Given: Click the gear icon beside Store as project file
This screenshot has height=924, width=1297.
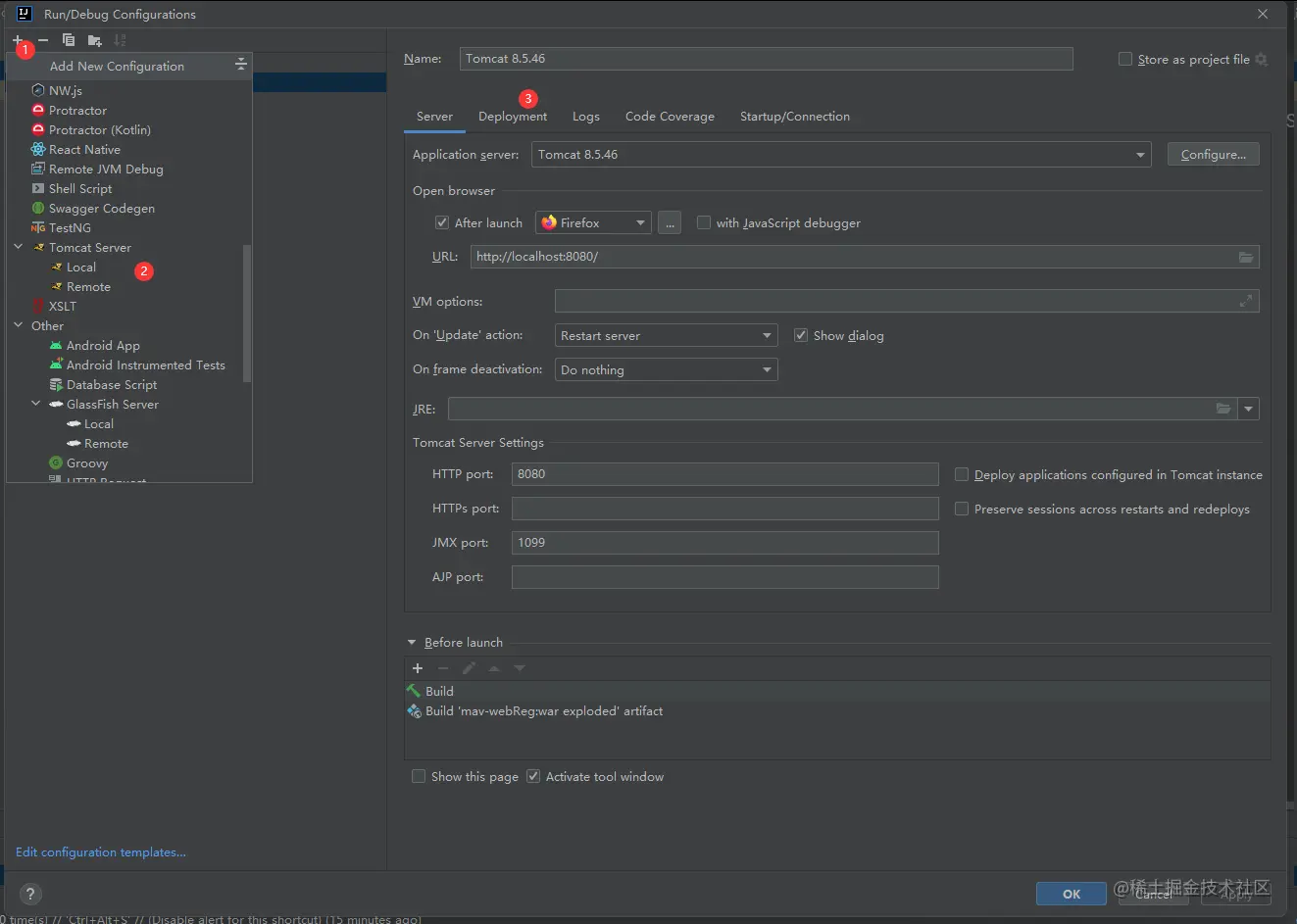Looking at the screenshot, I should tap(1262, 60).
